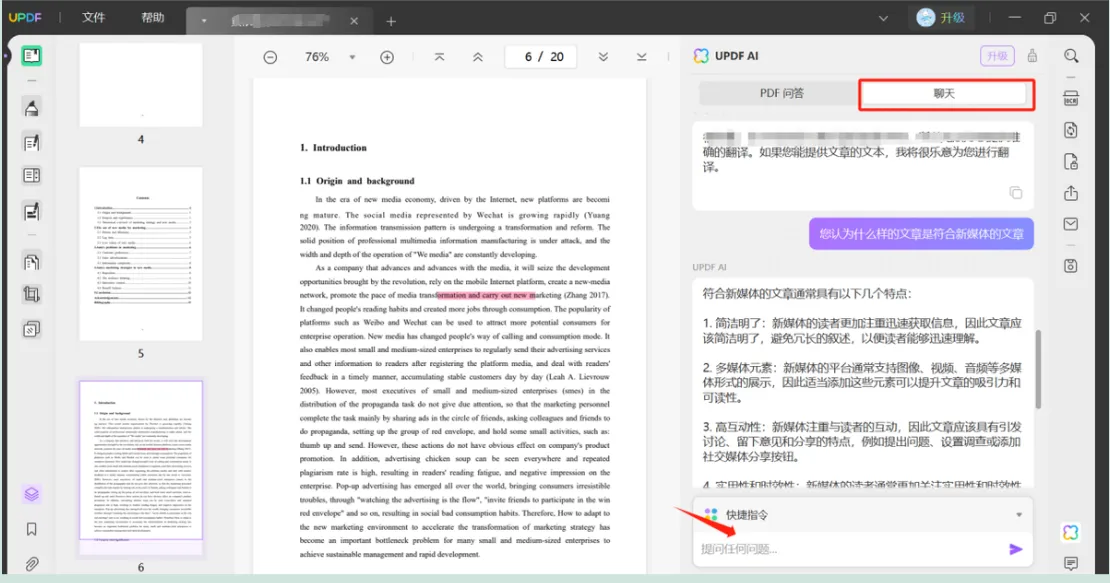Screen dimensions: 1110x583
Task: Open the Organize Pages tool
Action: coord(31,262)
